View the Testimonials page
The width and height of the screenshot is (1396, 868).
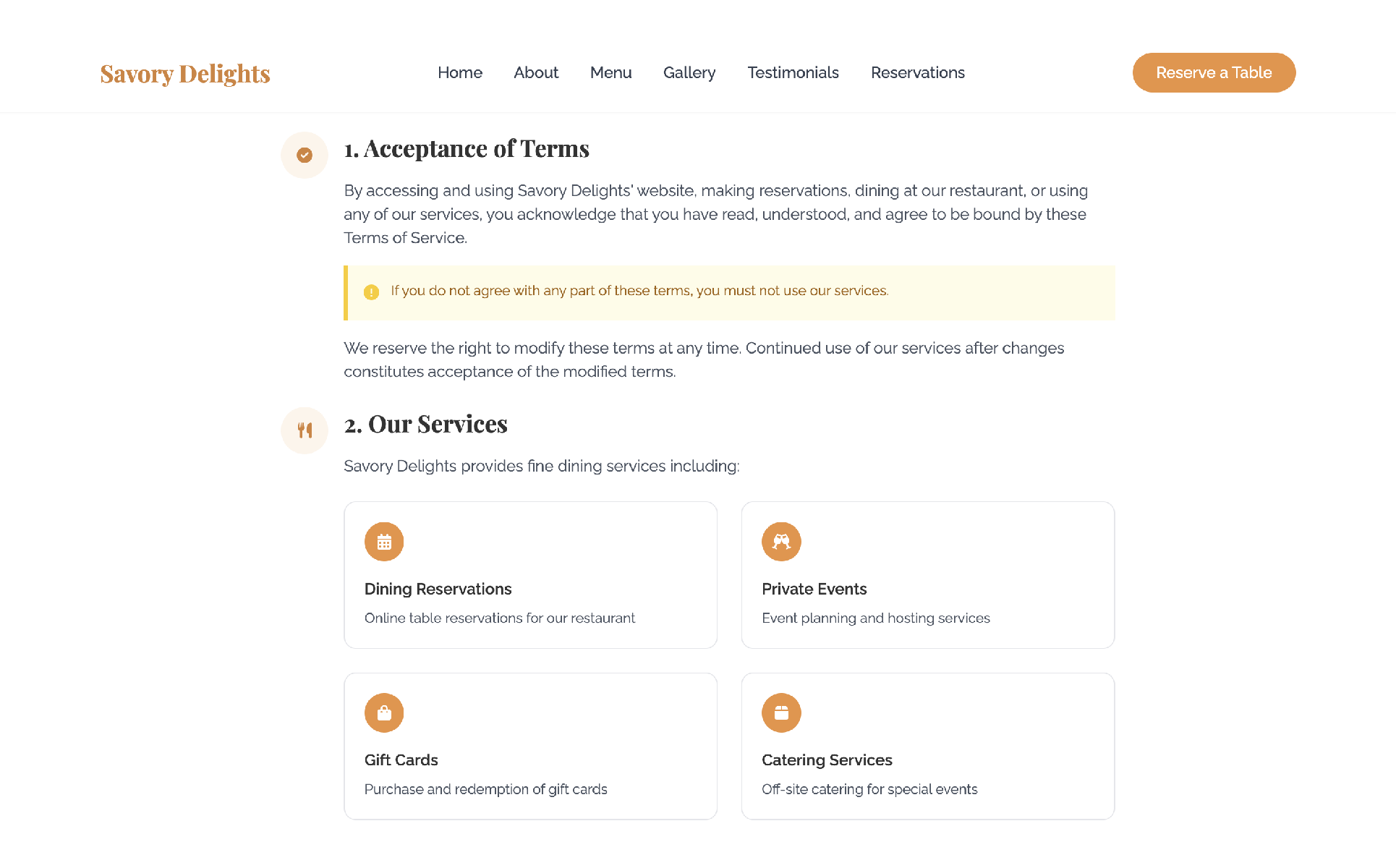pos(793,73)
